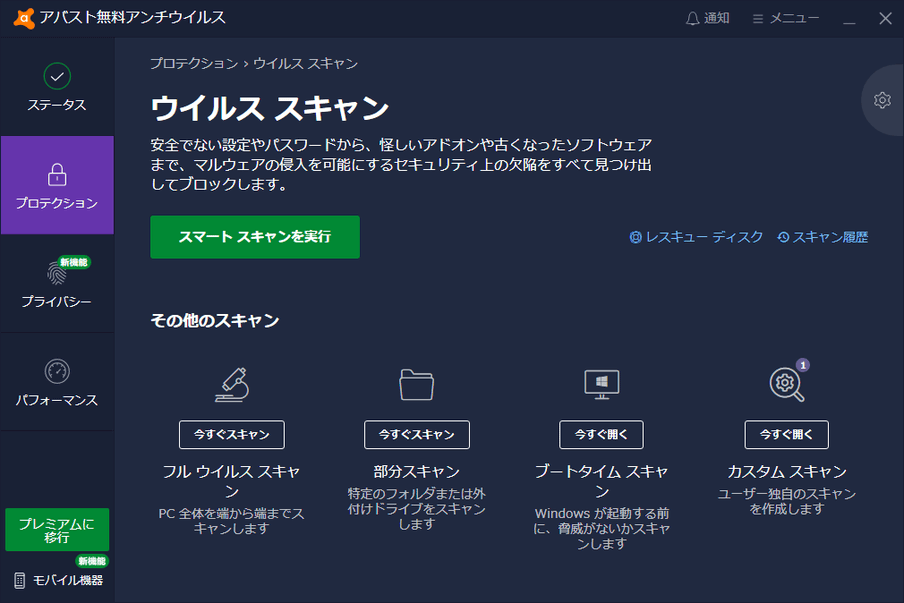Click 今すぐ開く for ブートタイム スキャン
904x603 pixels.
pyautogui.click(x=601, y=435)
